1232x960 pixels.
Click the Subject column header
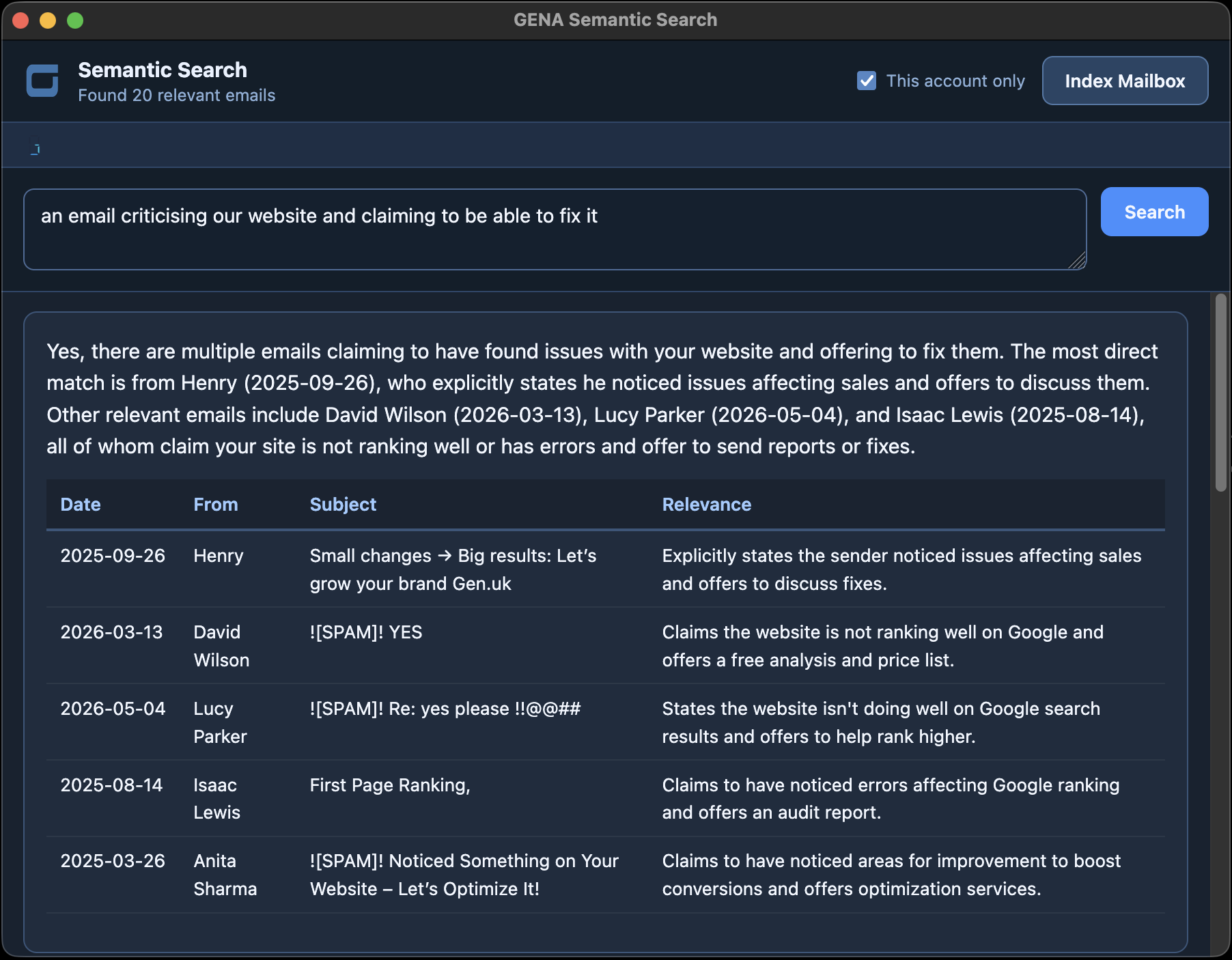343,505
